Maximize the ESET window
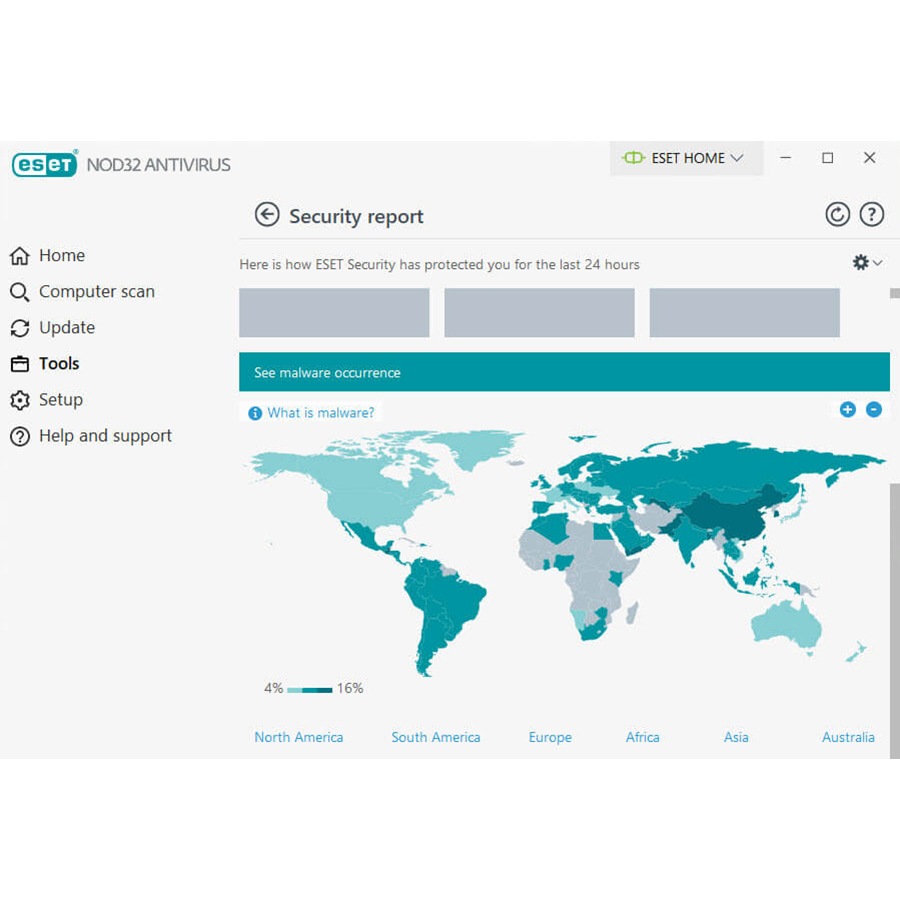This screenshot has height=900, width=900. click(828, 158)
